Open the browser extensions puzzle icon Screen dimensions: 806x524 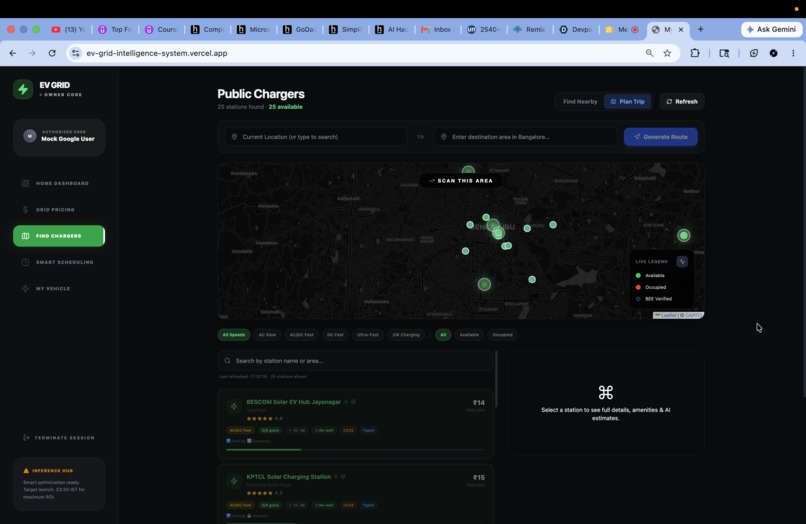click(x=694, y=53)
